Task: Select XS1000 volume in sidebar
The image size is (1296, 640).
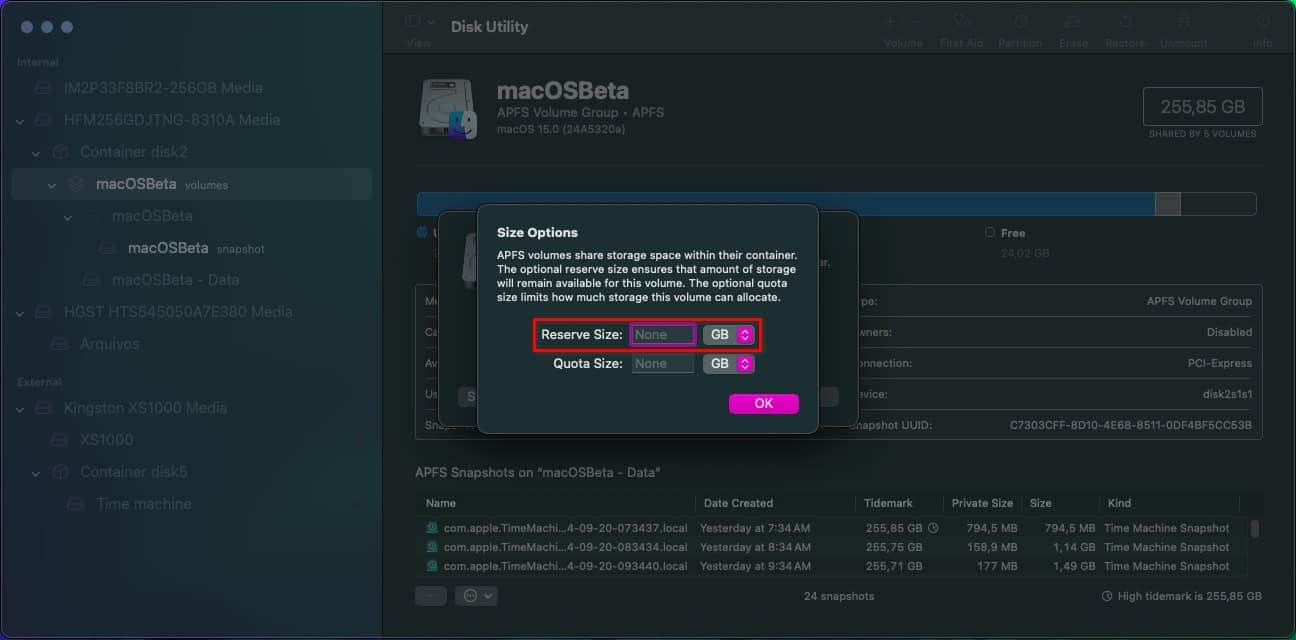Action: [106, 440]
